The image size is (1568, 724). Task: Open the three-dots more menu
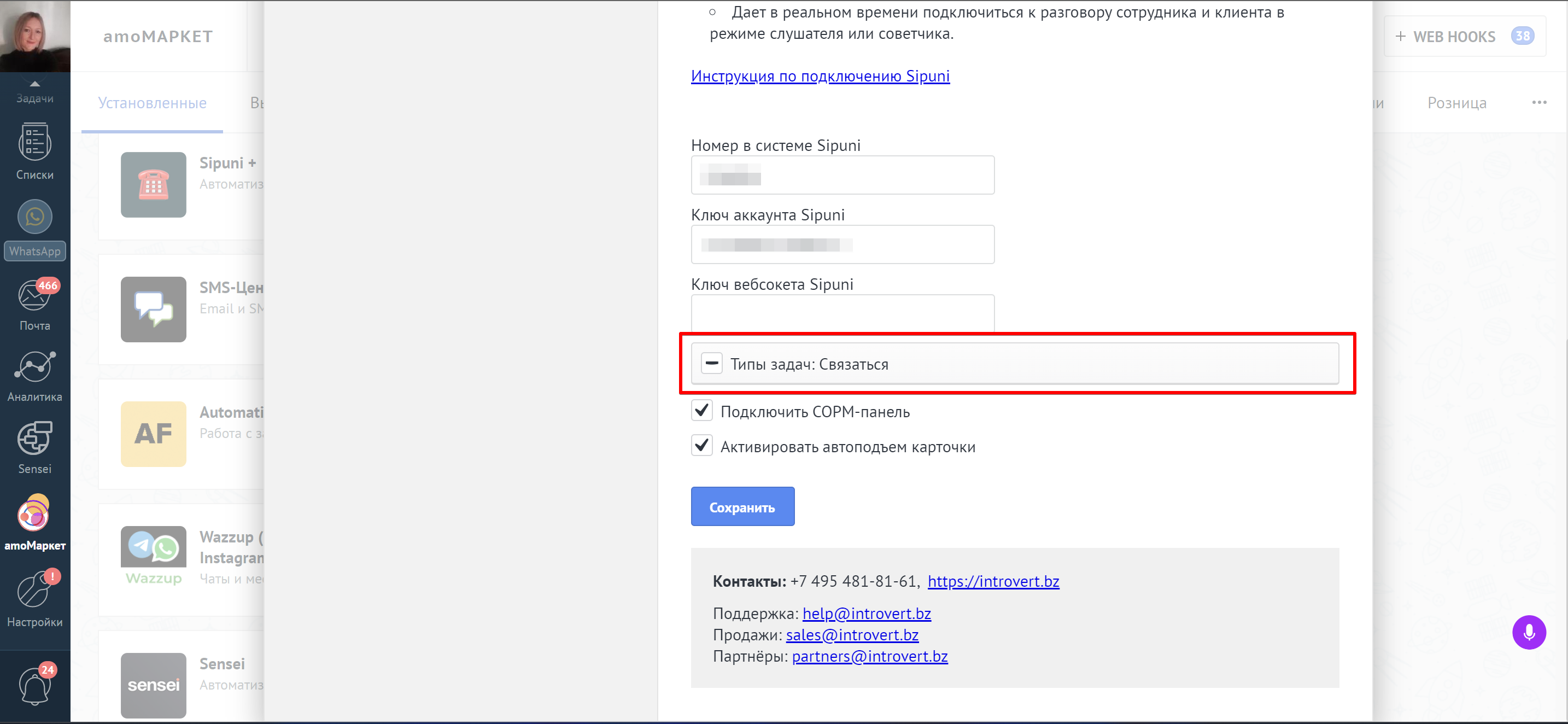tap(1539, 102)
